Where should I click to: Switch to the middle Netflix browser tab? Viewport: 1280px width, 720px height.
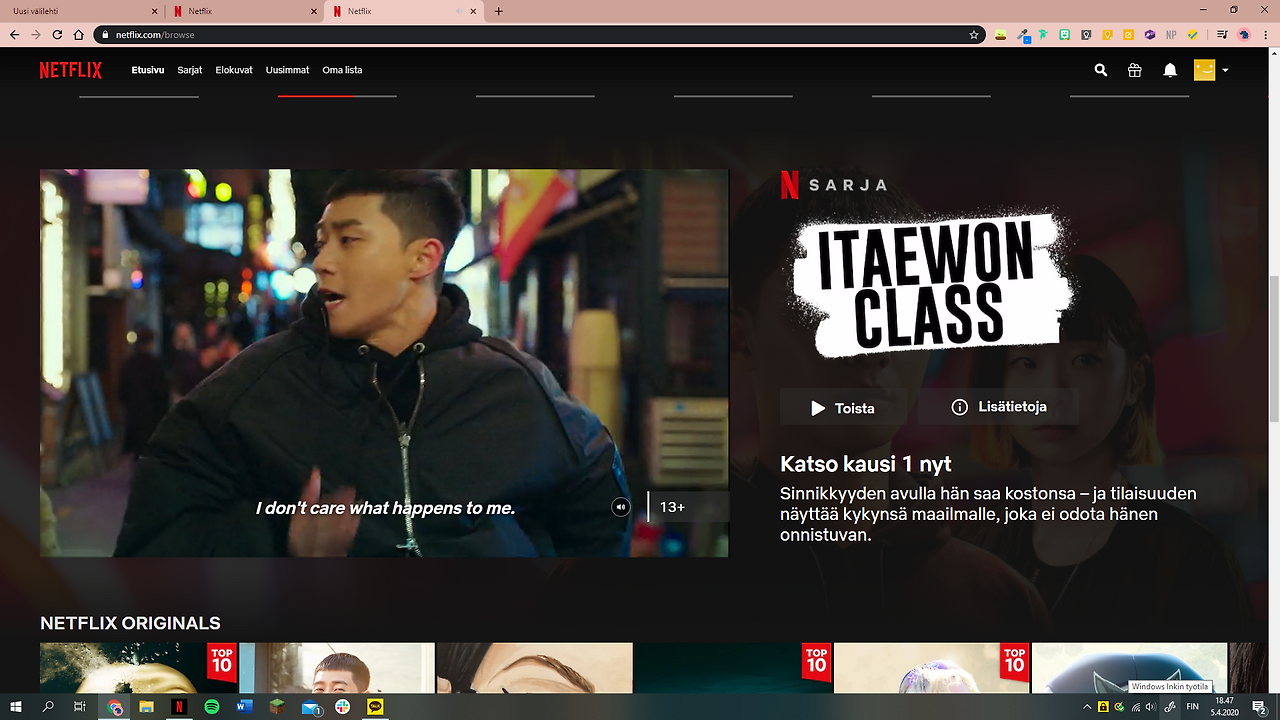[x=245, y=11]
